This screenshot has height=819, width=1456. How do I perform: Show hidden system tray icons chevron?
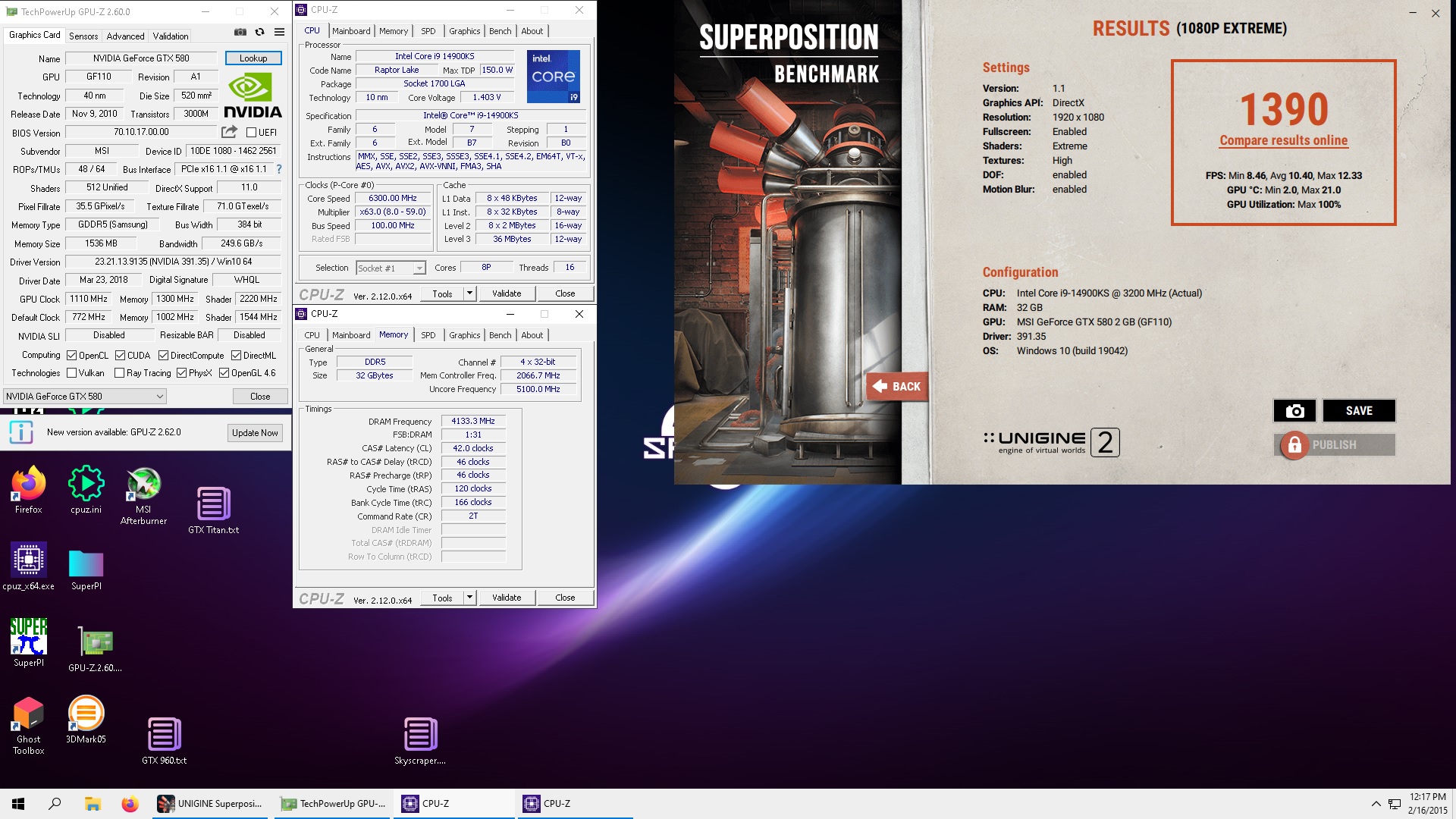[x=1376, y=804]
